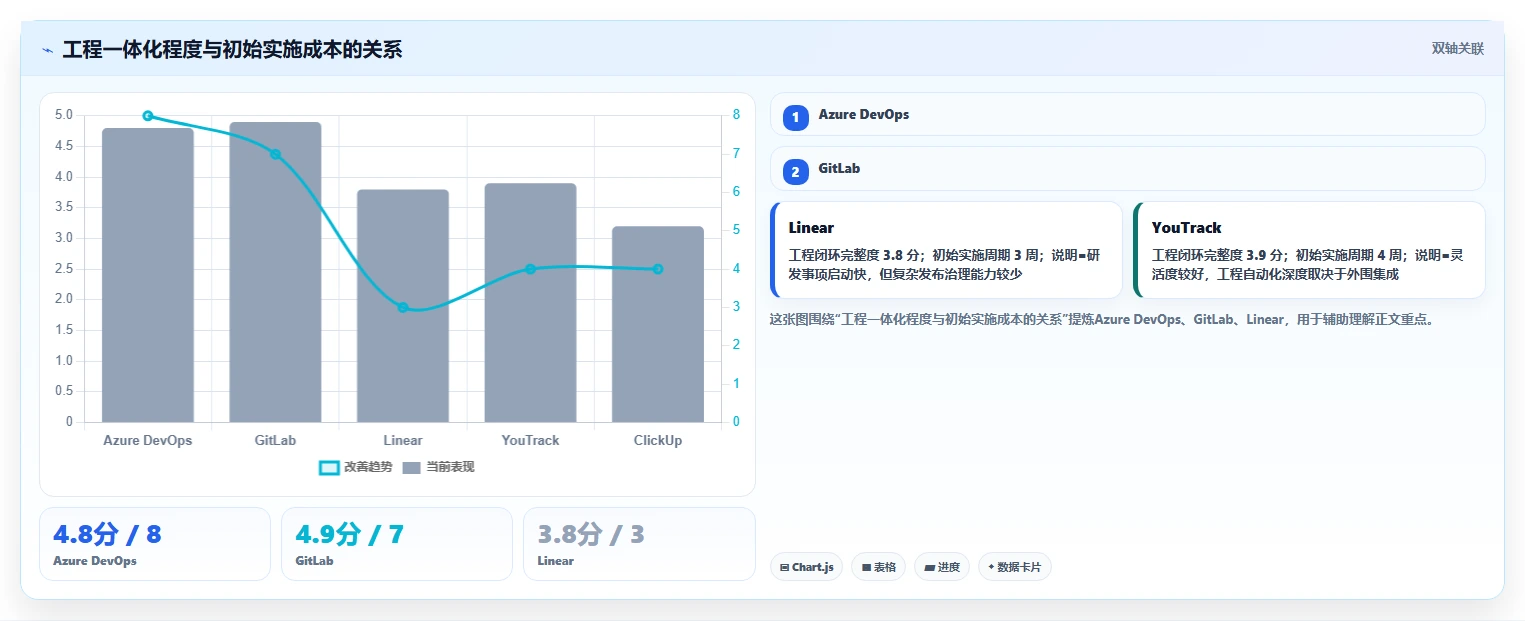Screen dimensions: 1525x621
Task: Click the 数据卡片 tag
Action: pos(1015,567)
